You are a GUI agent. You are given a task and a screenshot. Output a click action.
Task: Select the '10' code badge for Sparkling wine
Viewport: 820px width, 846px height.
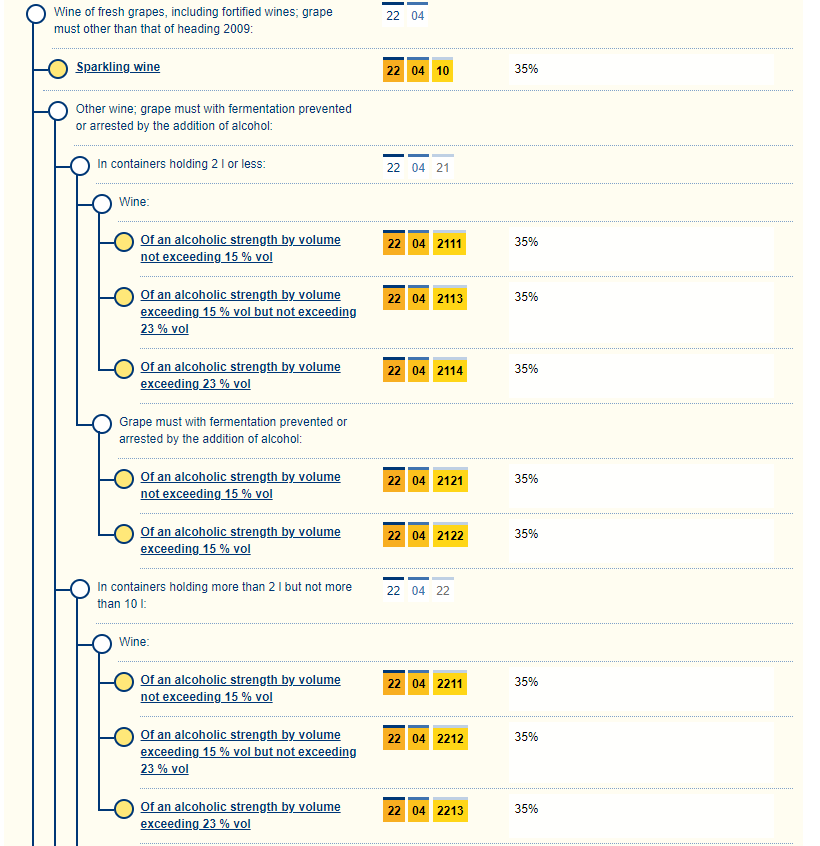(443, 71)
